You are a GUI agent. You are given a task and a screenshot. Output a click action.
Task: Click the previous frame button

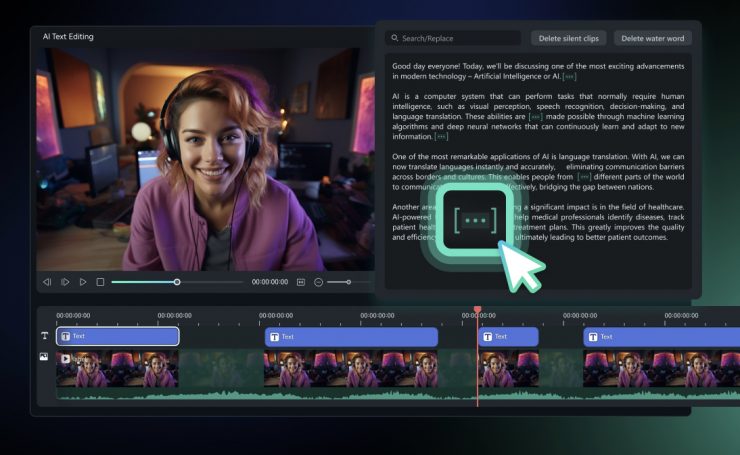(x=47, y=282)
